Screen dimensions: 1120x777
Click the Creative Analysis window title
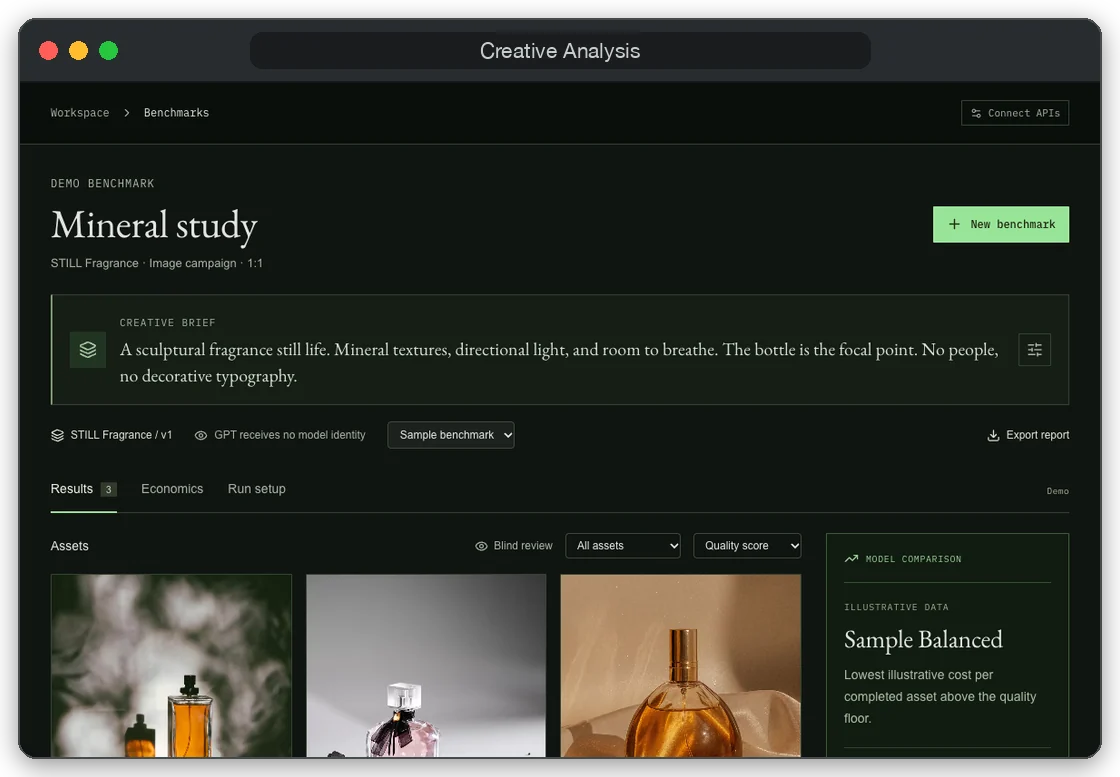[560, 51]
